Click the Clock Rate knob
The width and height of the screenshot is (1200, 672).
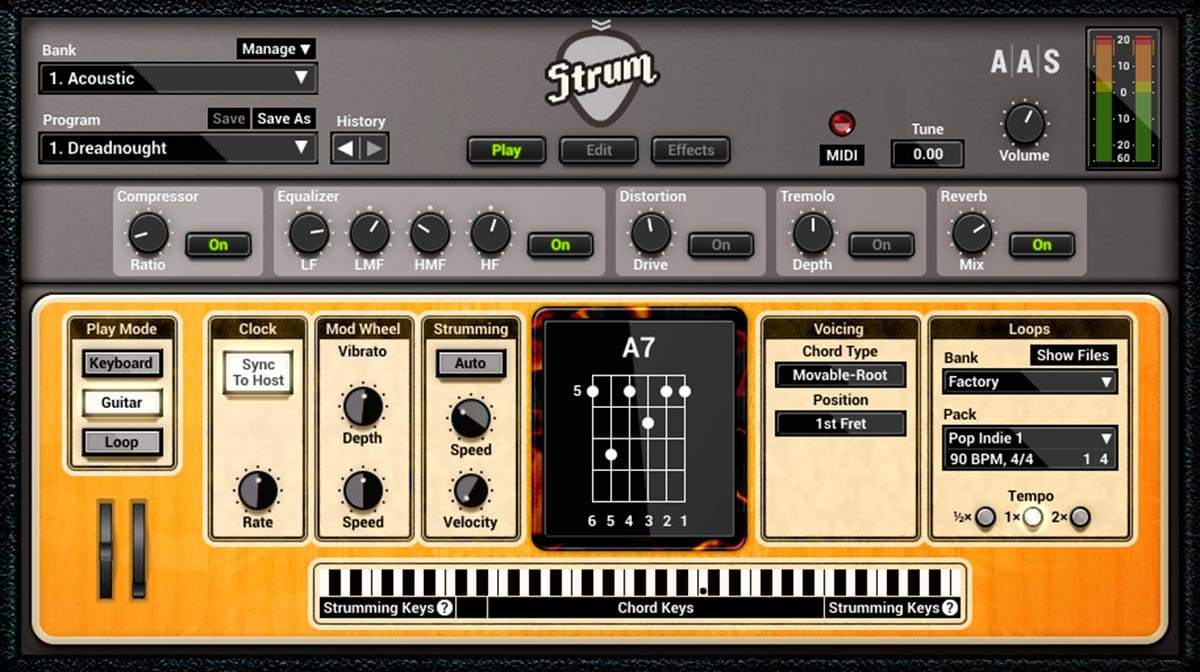257,491
